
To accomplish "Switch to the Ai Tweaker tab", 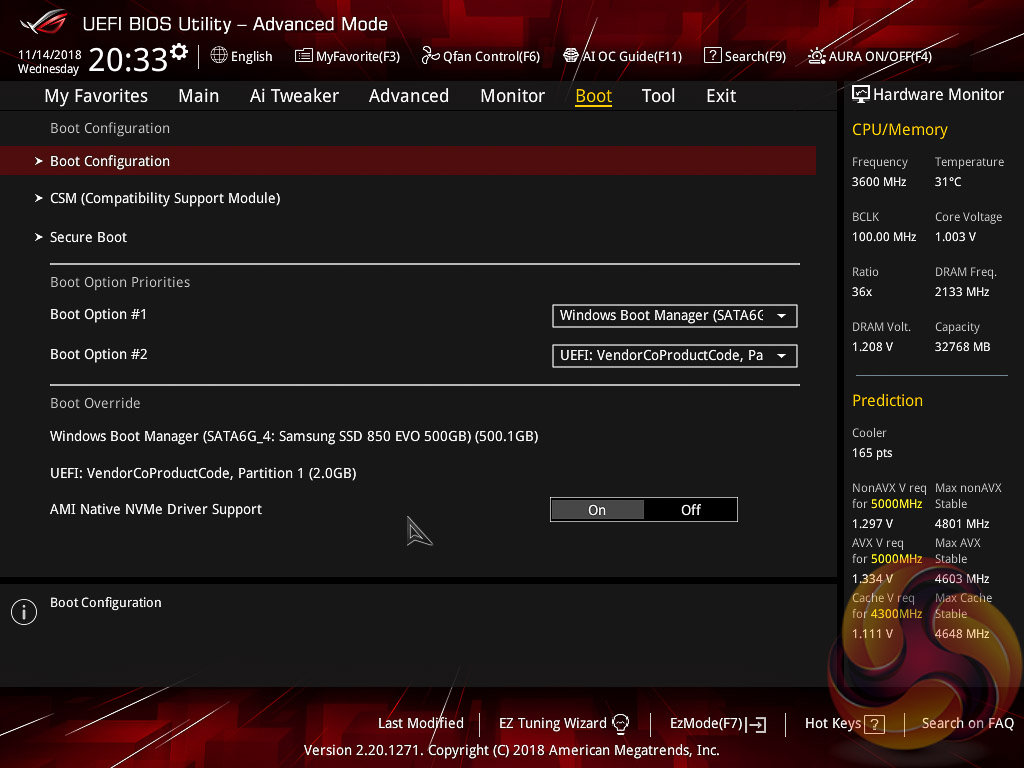I will click(x=294, y=96).
